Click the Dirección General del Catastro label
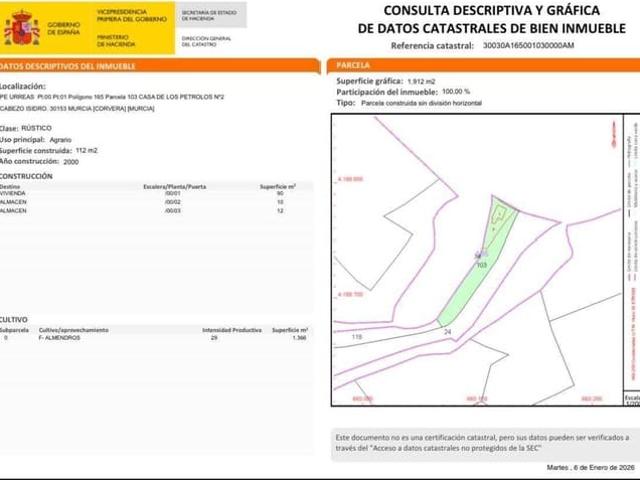 198,41
